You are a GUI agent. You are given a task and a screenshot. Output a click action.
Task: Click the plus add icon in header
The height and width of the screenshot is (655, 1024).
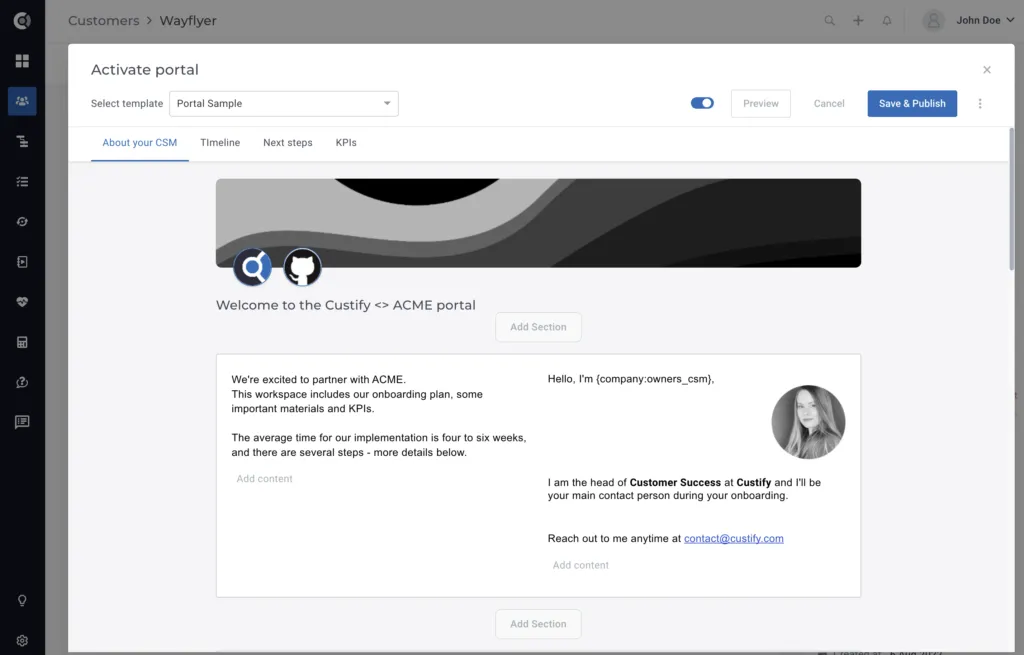[x=858, y=20]
